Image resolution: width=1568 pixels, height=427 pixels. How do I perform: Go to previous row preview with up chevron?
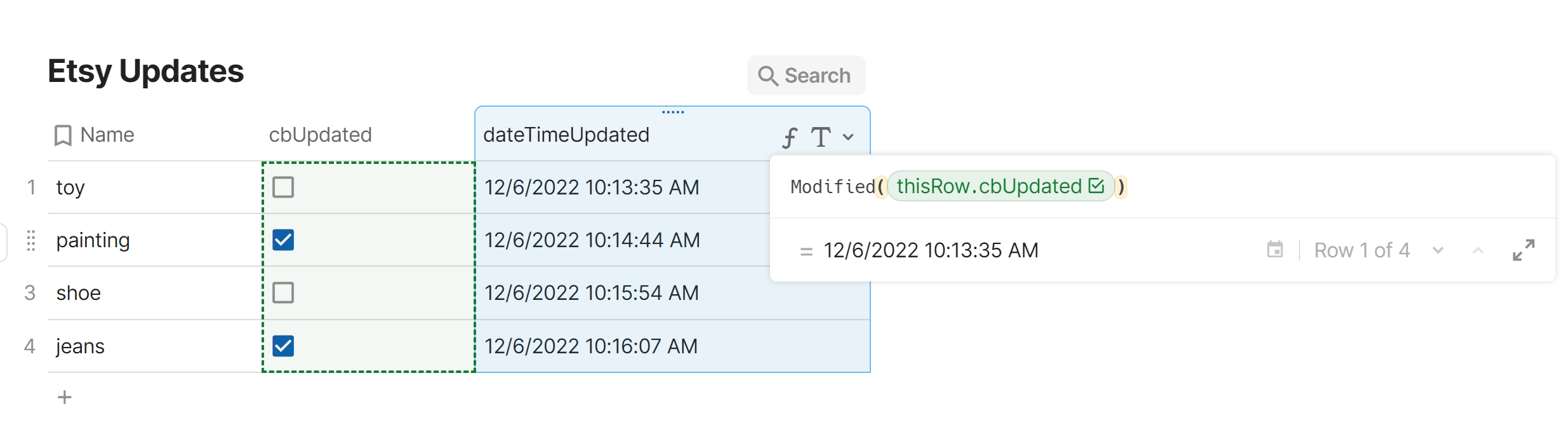[x=1478, y=250]
